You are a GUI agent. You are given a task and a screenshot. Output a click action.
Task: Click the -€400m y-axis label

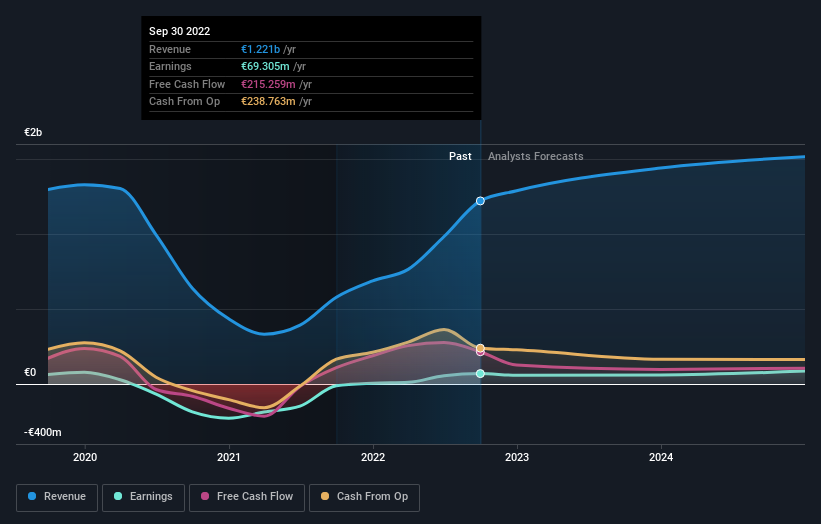point(42,432)
